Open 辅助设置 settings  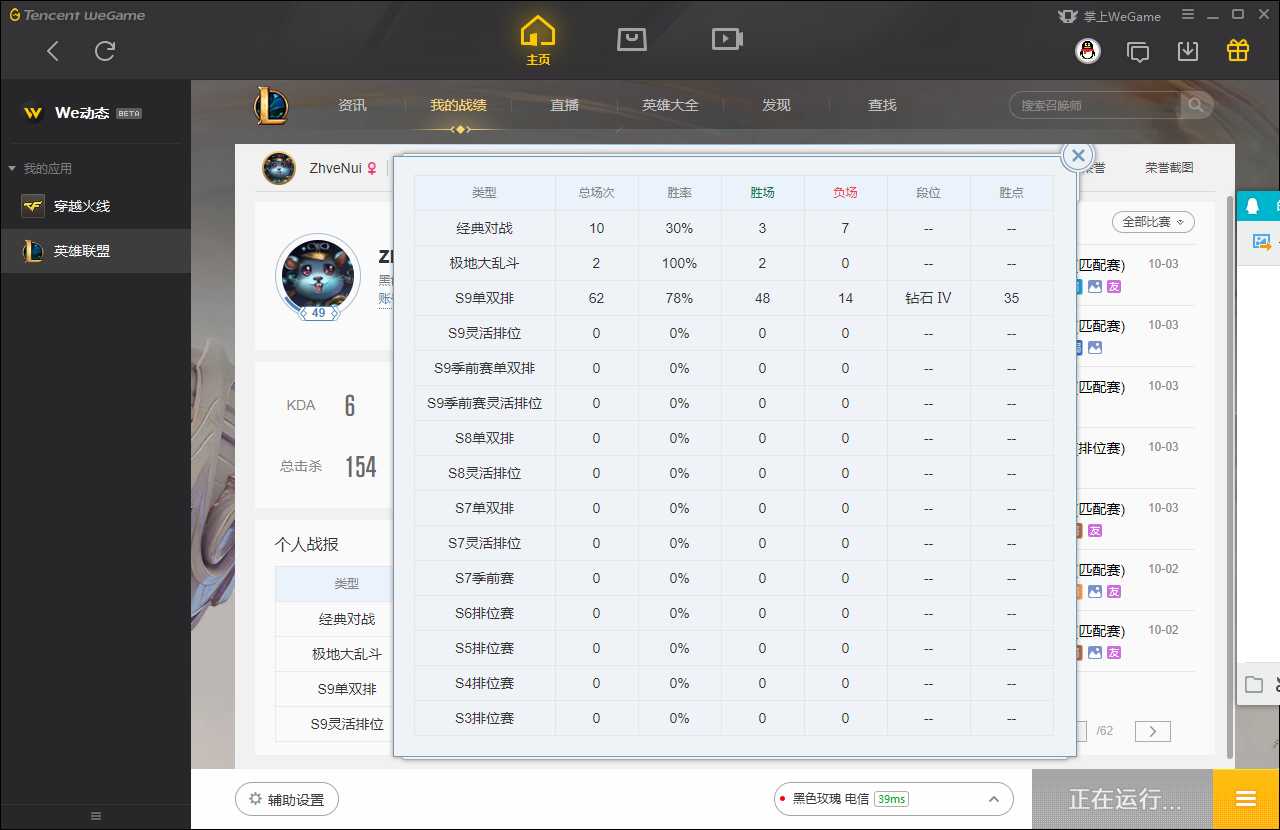(x=287, y=800)
